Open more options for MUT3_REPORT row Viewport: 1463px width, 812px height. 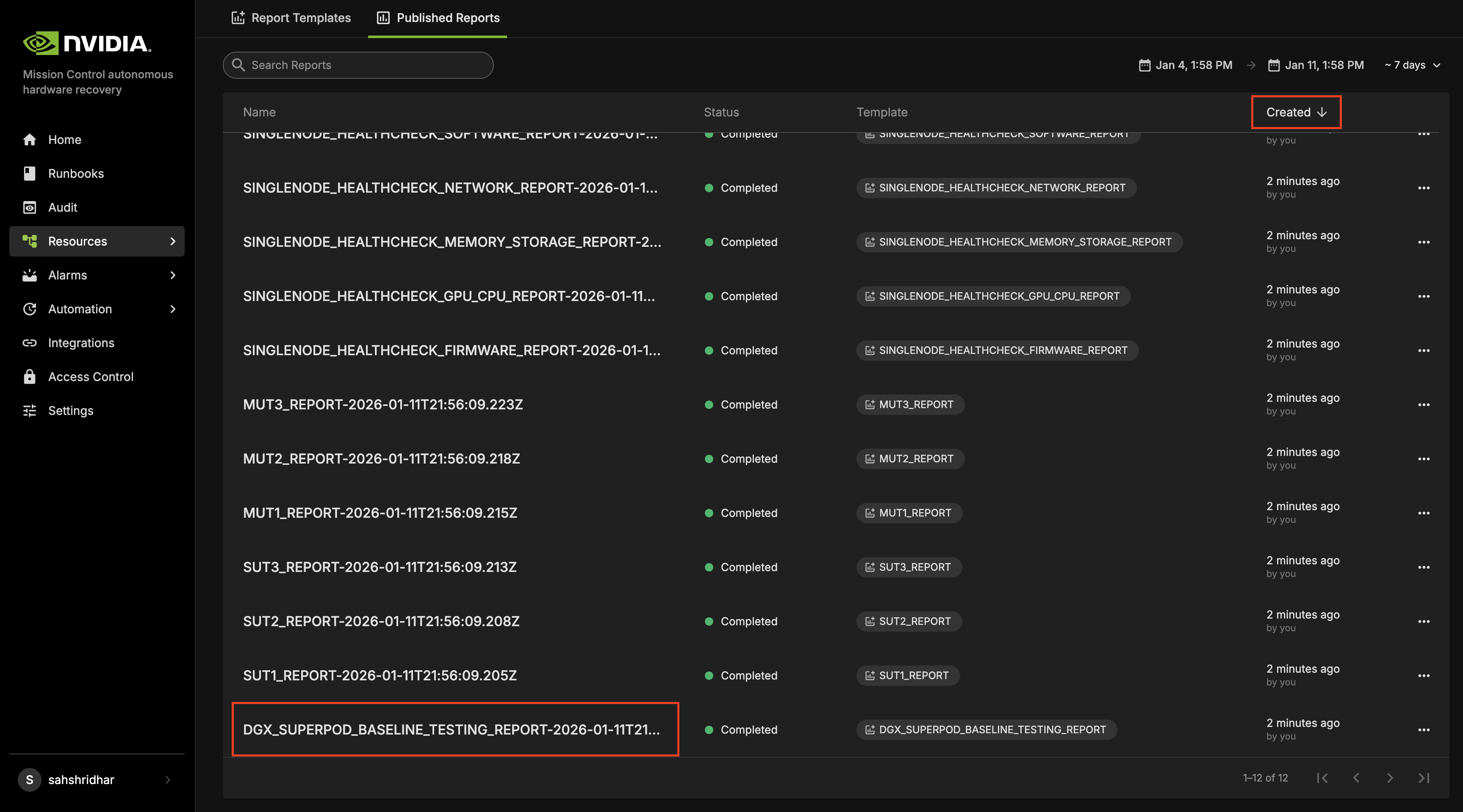click(1423, 405)
